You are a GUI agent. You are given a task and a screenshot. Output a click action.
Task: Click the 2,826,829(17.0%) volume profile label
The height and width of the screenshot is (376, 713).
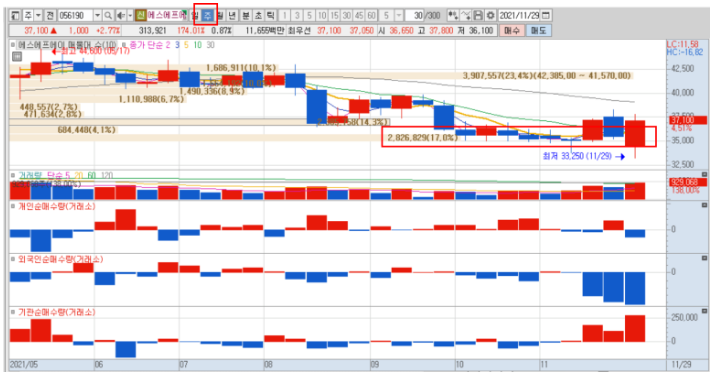click(422, 137)
